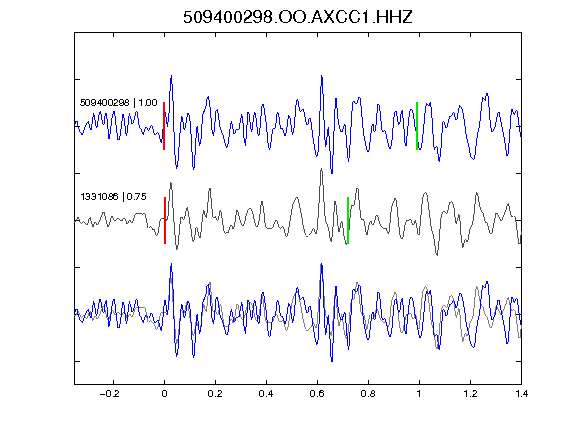Click the x-axis tick label 0.8
576x432 pixels.
pos(368,394)
